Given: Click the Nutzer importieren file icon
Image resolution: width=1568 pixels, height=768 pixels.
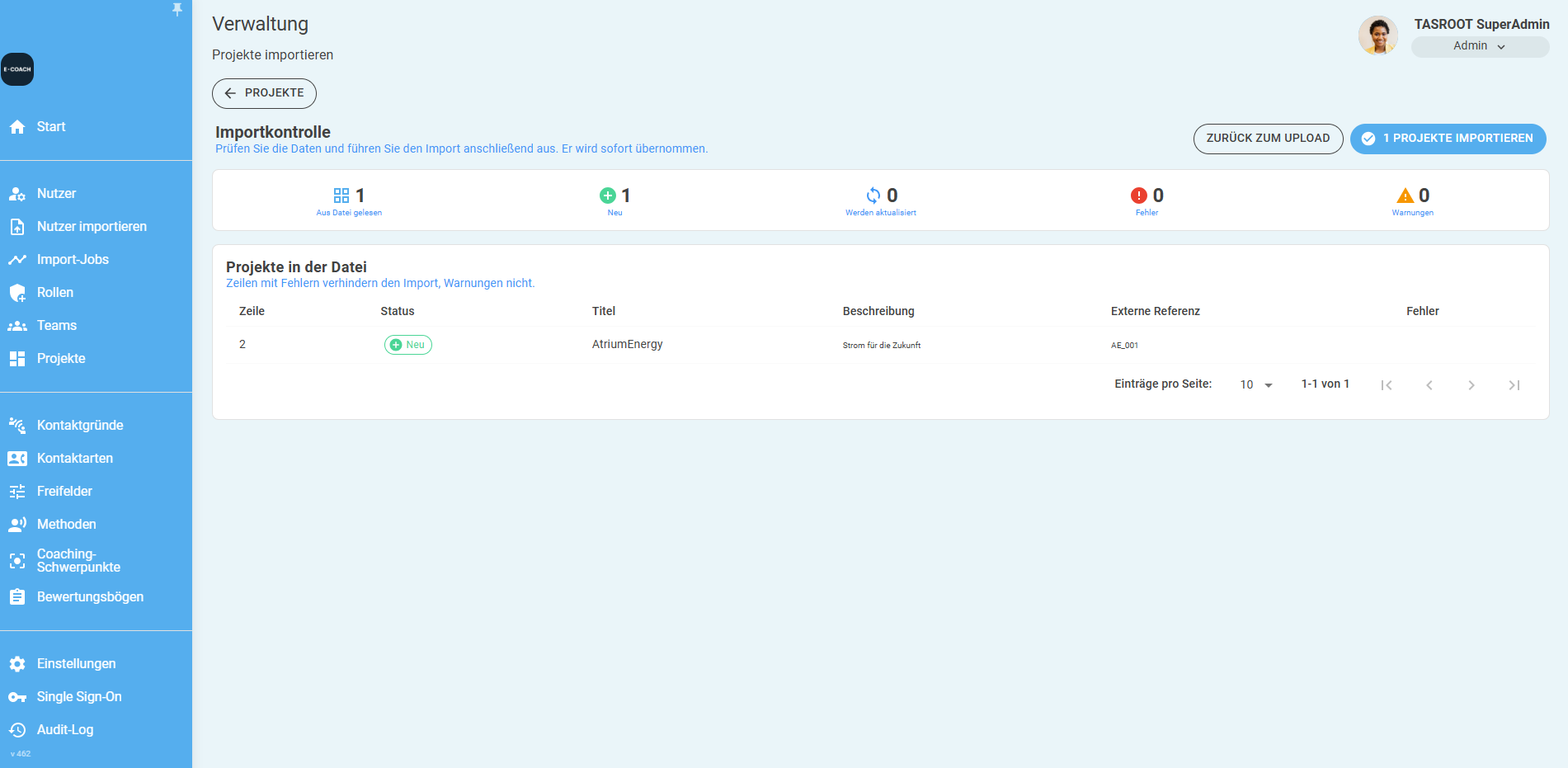Looking at the screenshot, I should coord(17,227).
